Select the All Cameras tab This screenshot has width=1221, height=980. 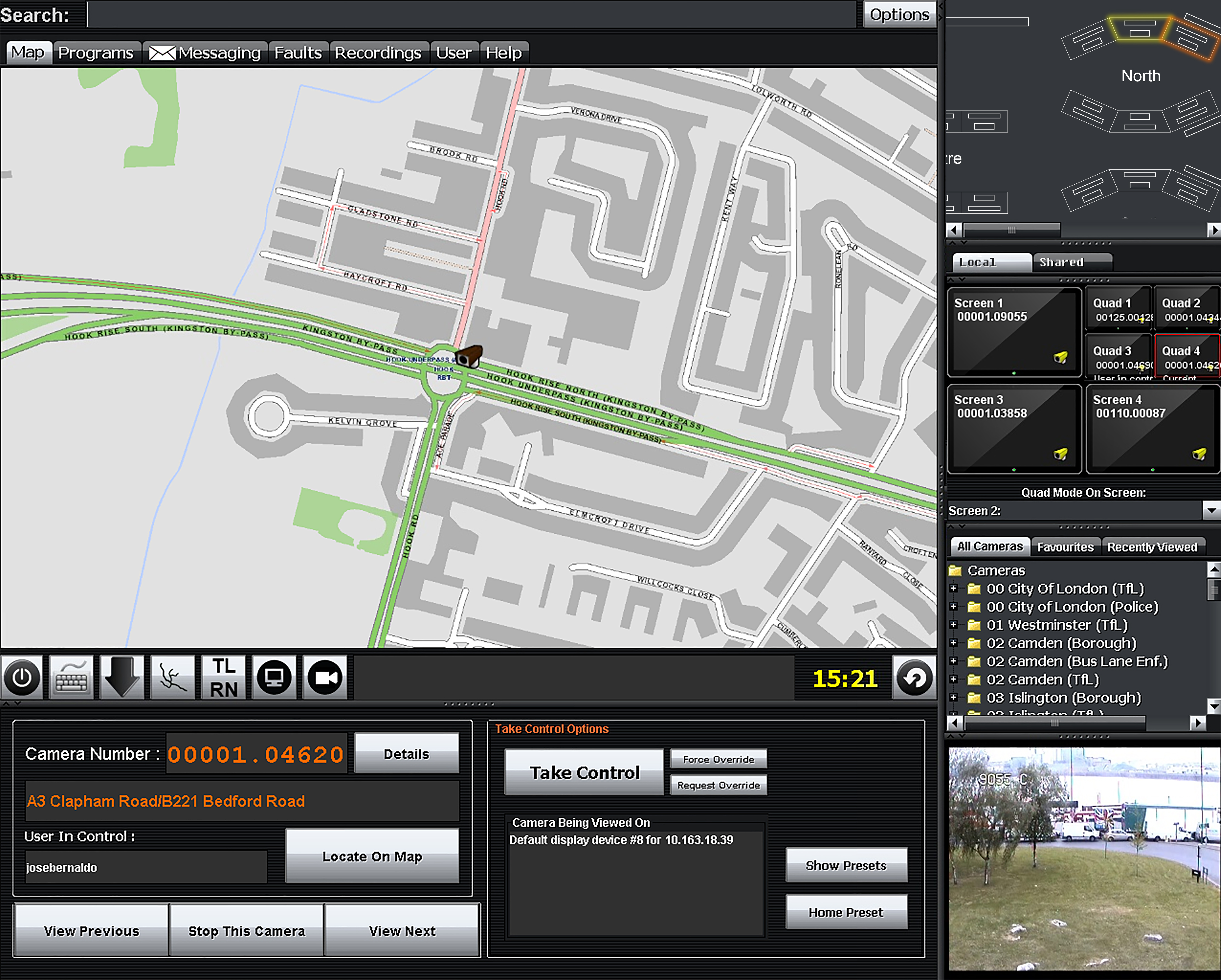click(990, 546)
